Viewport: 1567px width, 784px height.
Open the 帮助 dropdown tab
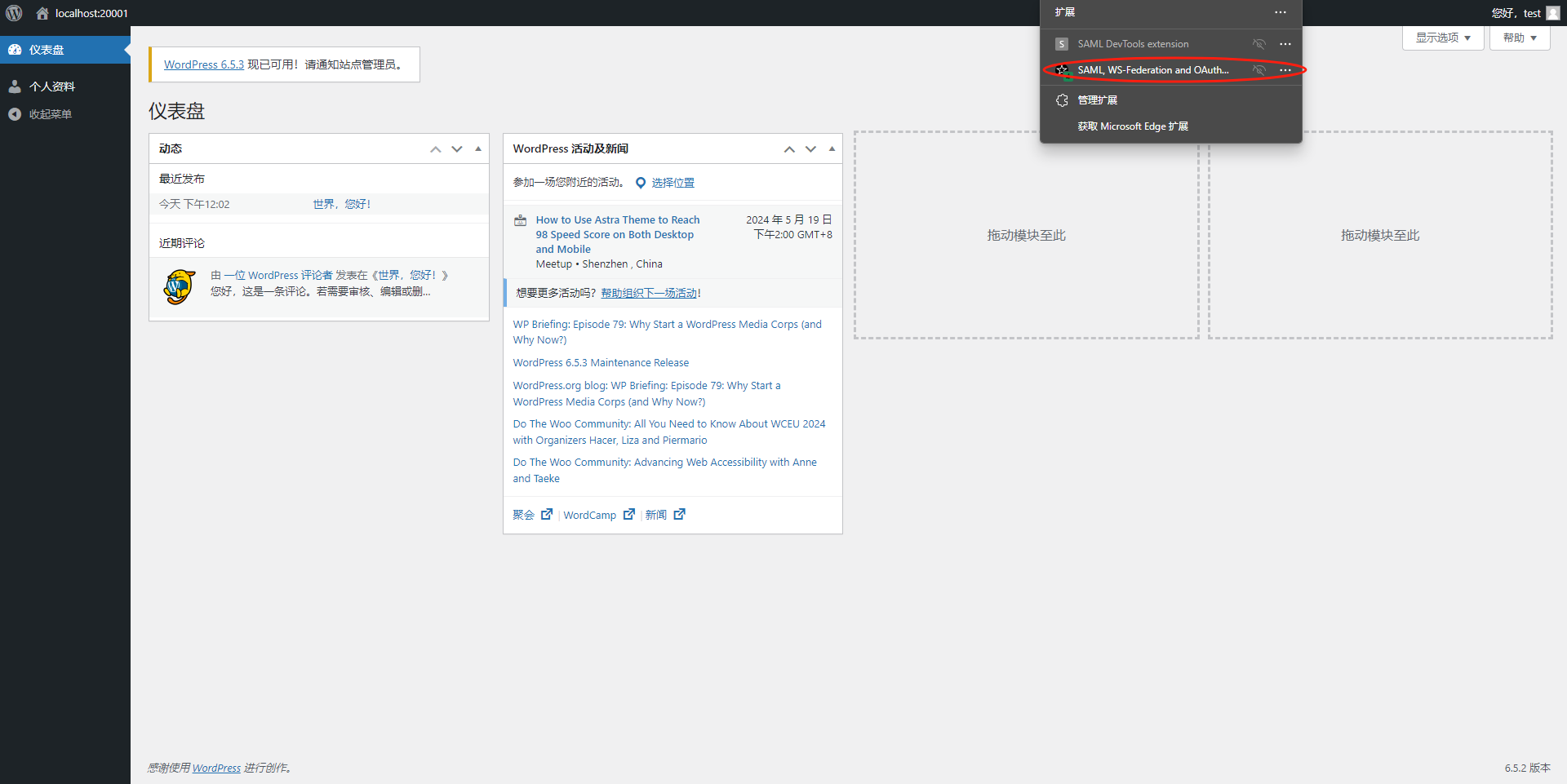[1519, 38]
